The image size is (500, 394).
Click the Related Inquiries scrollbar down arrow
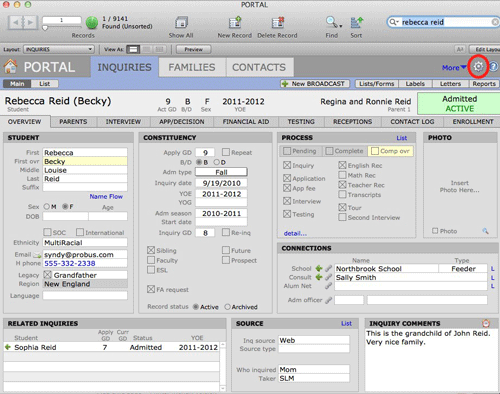pos(223,388)
